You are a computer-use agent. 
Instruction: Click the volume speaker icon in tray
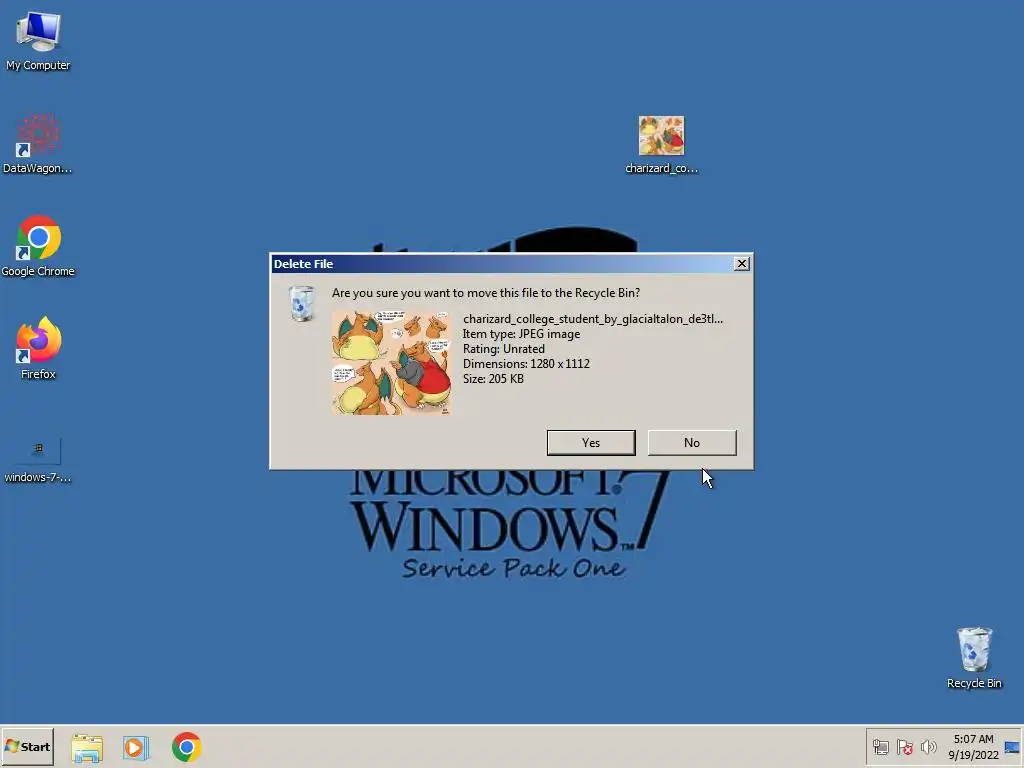[x=928, y=747]
